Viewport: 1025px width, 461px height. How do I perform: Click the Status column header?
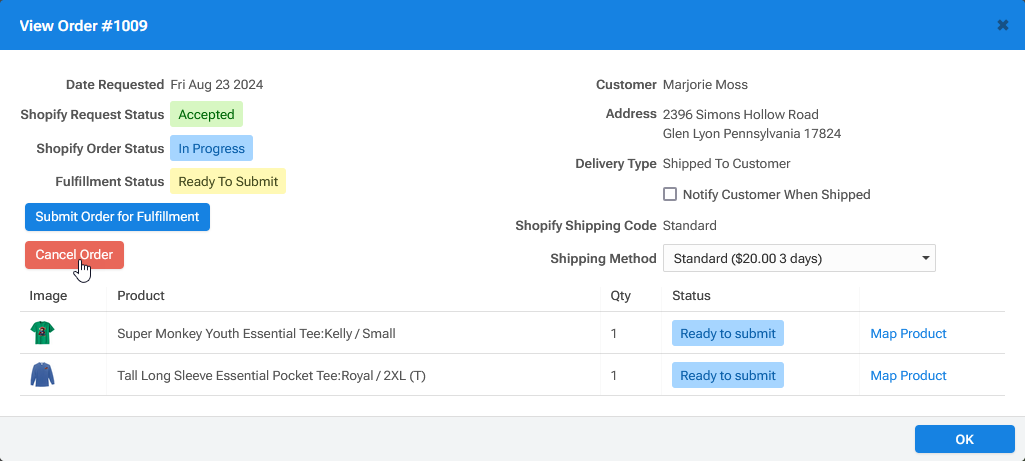tap(691, 296)
